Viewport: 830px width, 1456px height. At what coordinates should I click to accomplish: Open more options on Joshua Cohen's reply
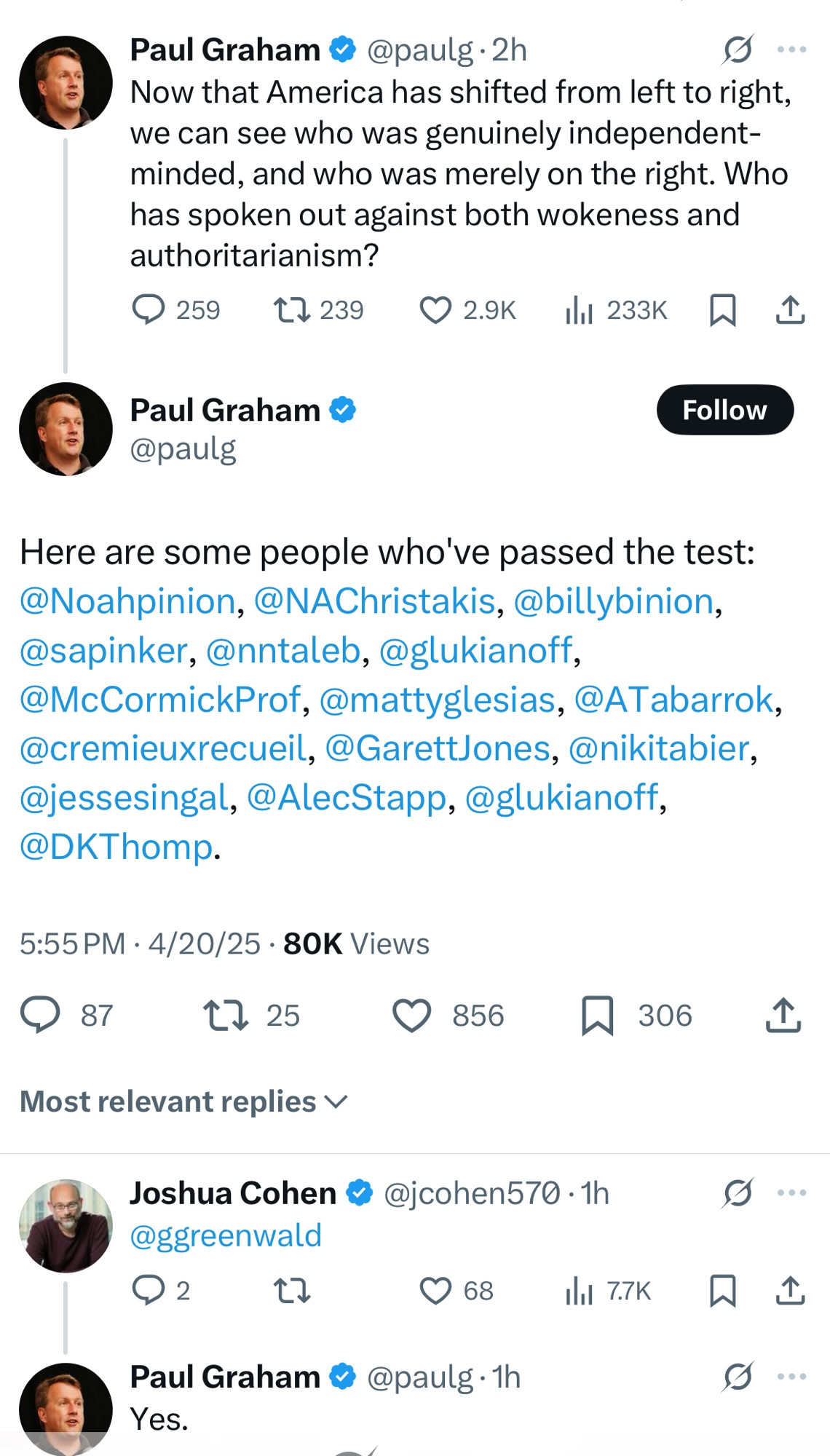[x=791, y=1192]
